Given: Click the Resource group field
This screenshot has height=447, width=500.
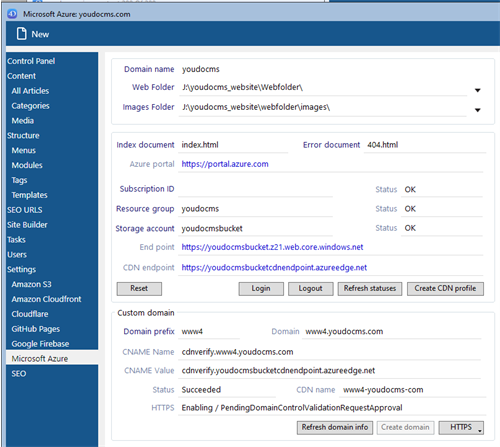Looking at the screenshot, I should pyautogui.click(x=255, y=209).
